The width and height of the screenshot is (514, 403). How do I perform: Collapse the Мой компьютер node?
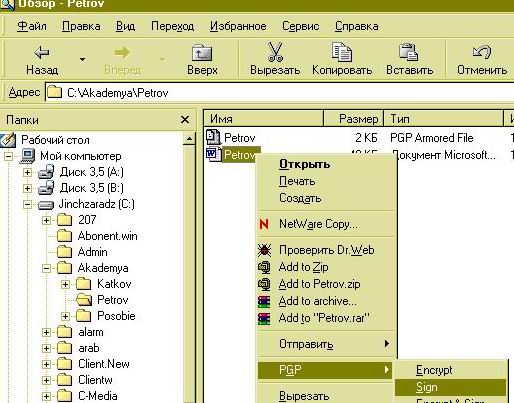9,156
